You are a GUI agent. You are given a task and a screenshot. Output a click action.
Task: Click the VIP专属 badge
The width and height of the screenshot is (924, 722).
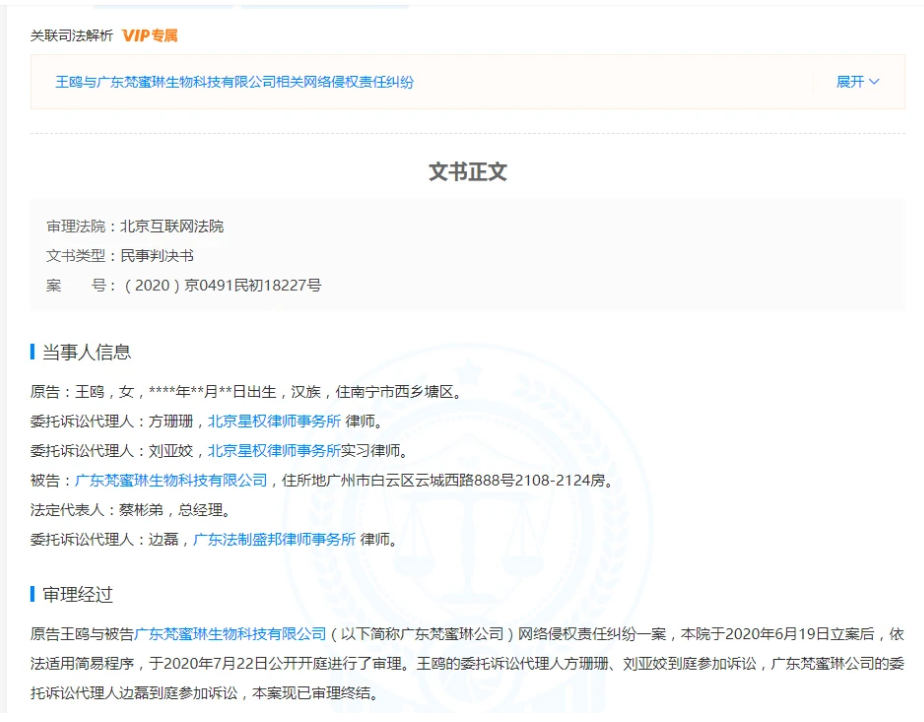(150, 36)
